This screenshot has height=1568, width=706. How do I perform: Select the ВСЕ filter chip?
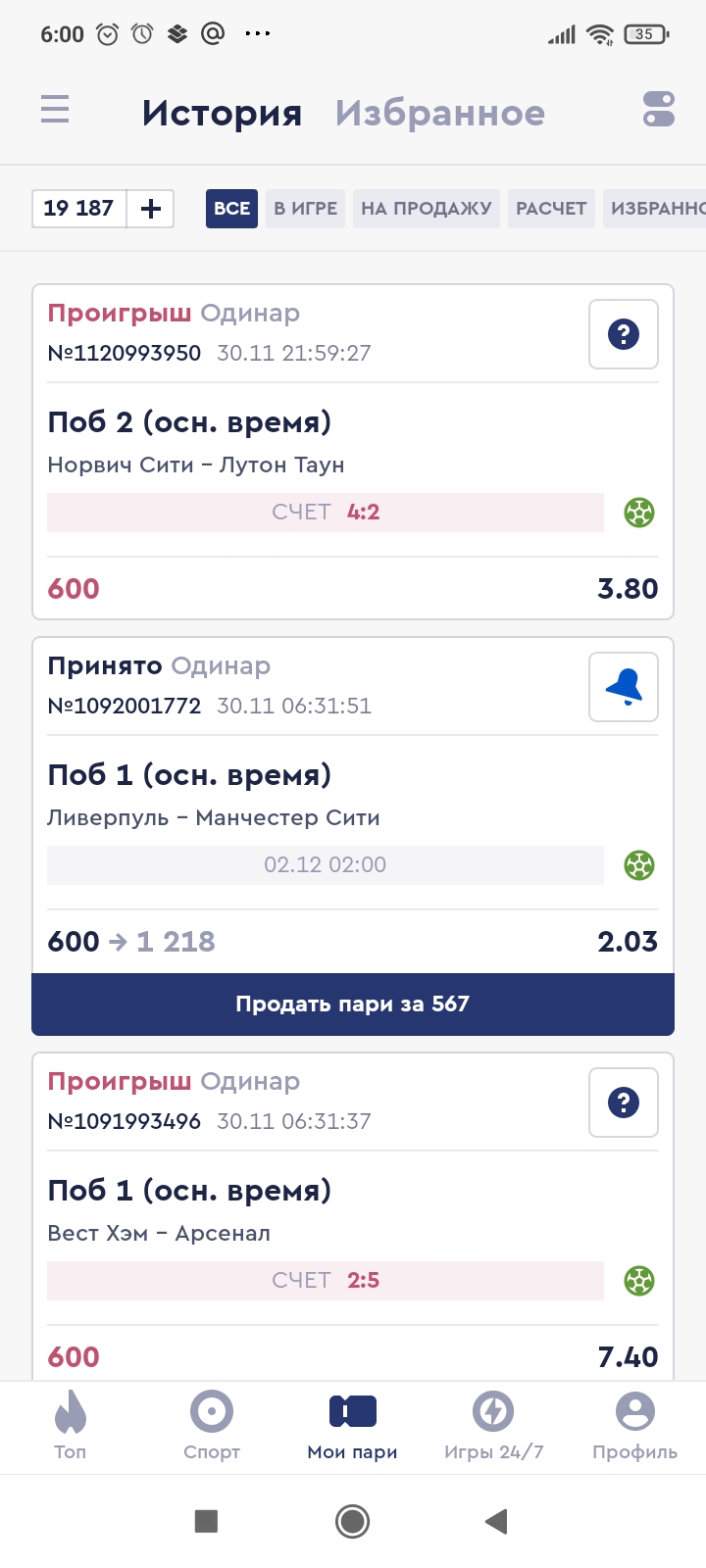(231, 209)
